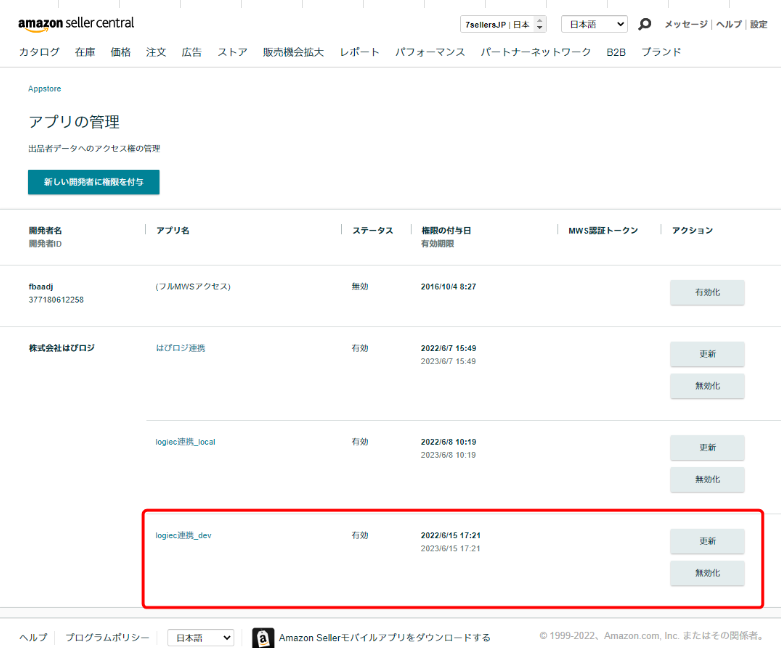The width and height of the screenshot is (781, 648).
Task: Open the logiec連携_local app link
Action: 185,442
